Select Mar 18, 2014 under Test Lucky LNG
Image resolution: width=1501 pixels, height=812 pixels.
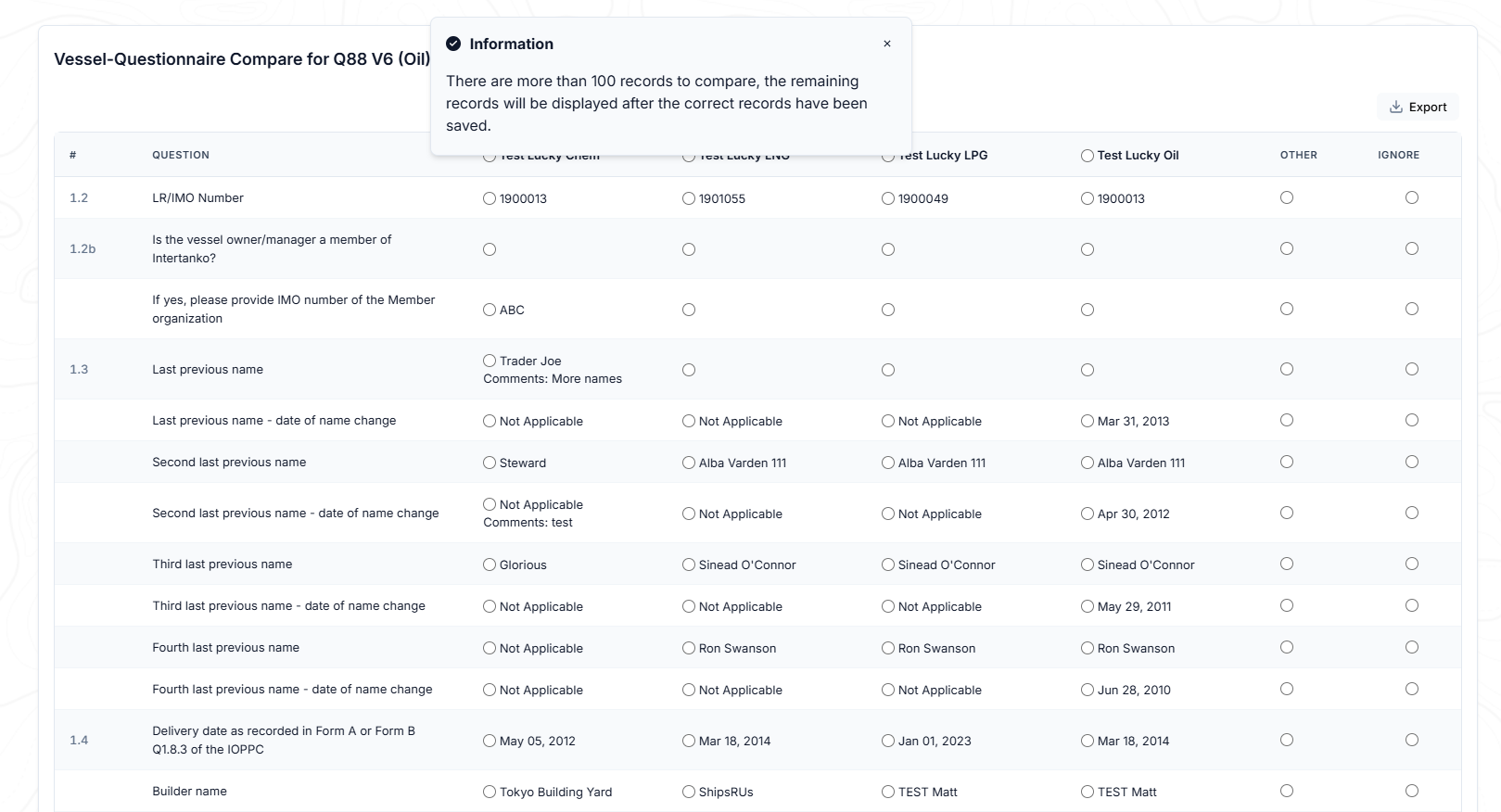[x=689, y=741]
